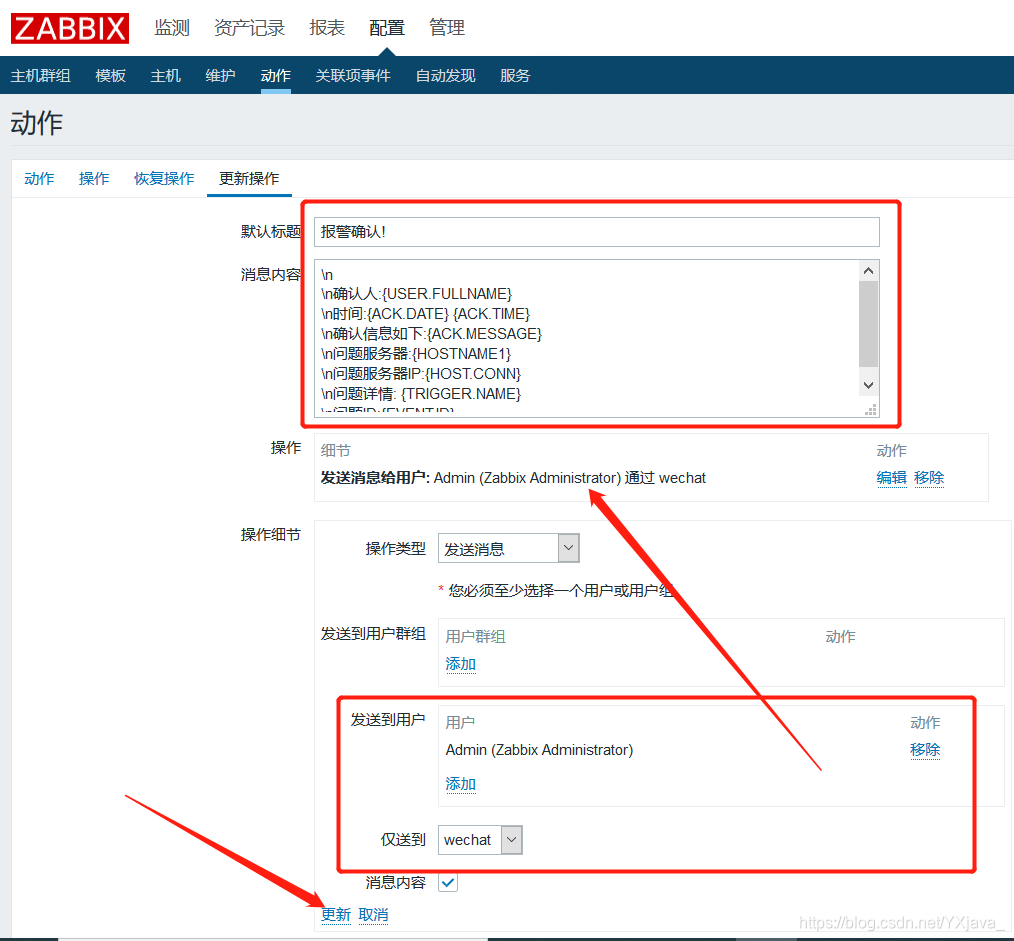Click the 用户群组 column header

[x=475, y=636]
